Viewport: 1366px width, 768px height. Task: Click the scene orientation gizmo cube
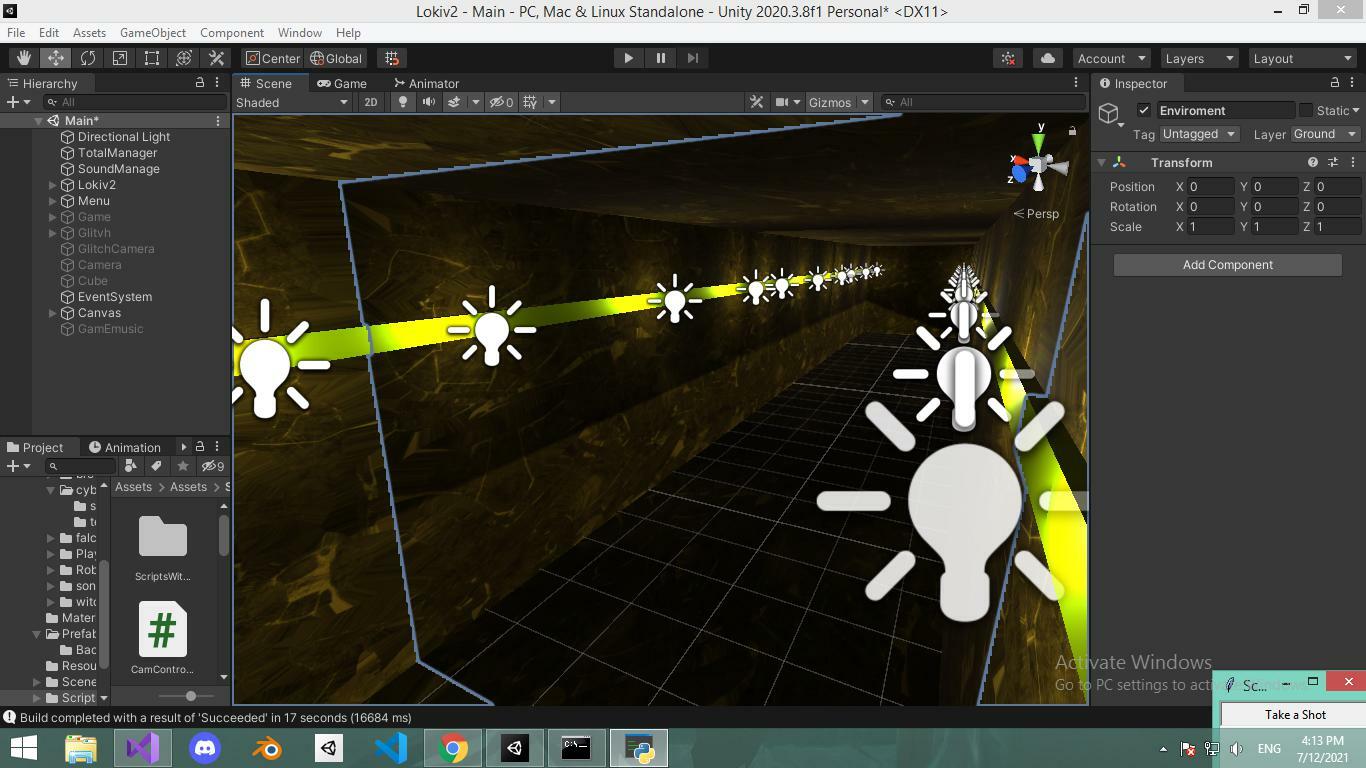click(x=1038, y=164)
